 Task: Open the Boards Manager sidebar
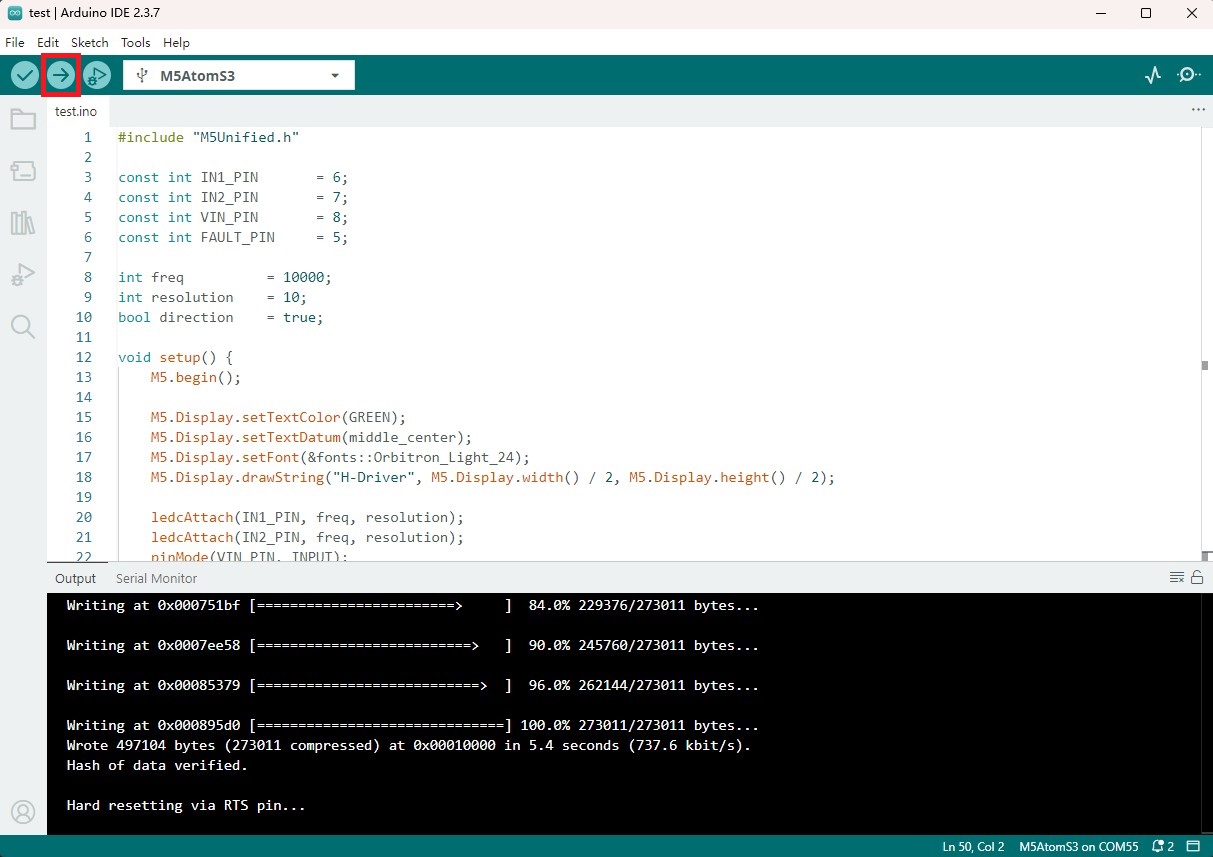coord(23,172)
